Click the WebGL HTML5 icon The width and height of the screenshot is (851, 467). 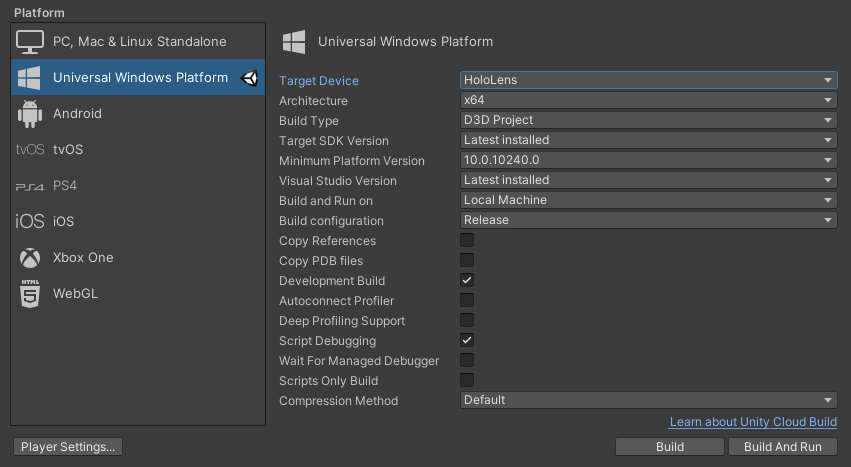pos(30,294)
